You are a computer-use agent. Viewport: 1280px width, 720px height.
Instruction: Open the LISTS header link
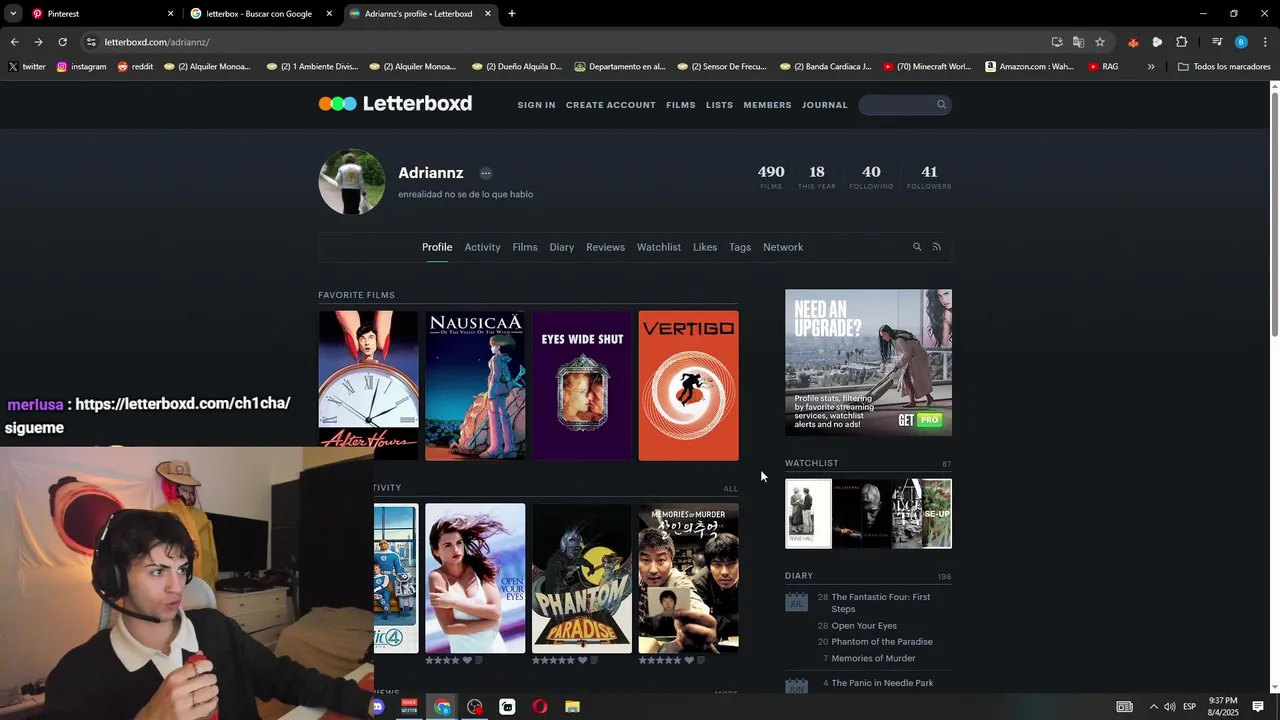[x=719, y=105]
